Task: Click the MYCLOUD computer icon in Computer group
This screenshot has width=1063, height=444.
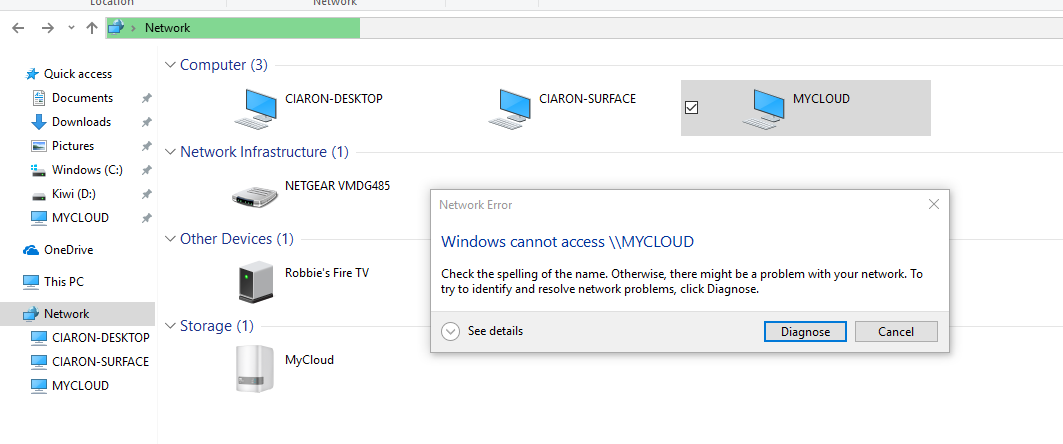Action: coord(766,108)
